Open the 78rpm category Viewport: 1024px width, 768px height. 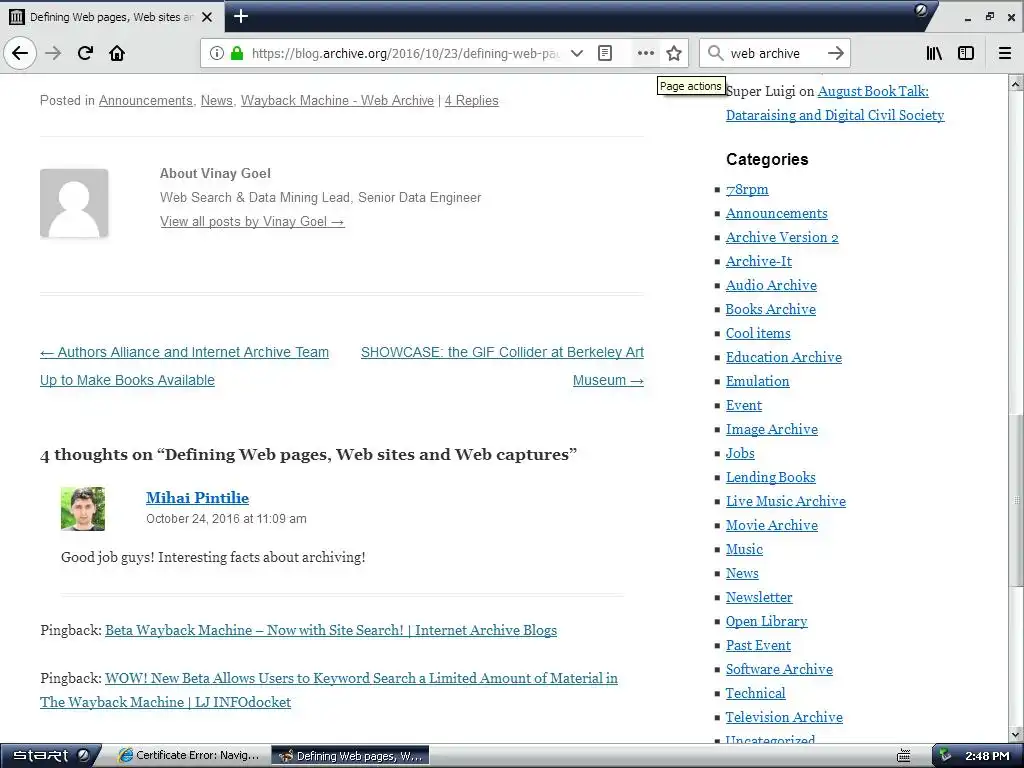(747, 189)
